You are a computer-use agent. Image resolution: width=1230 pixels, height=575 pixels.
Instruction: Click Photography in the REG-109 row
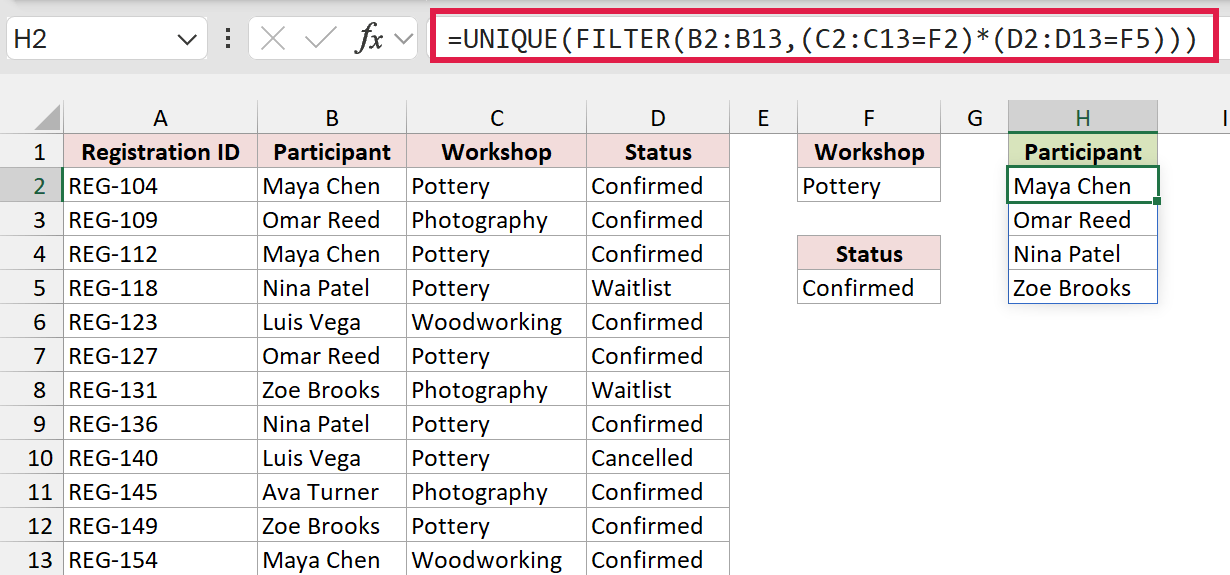click(x=497, y=220)
